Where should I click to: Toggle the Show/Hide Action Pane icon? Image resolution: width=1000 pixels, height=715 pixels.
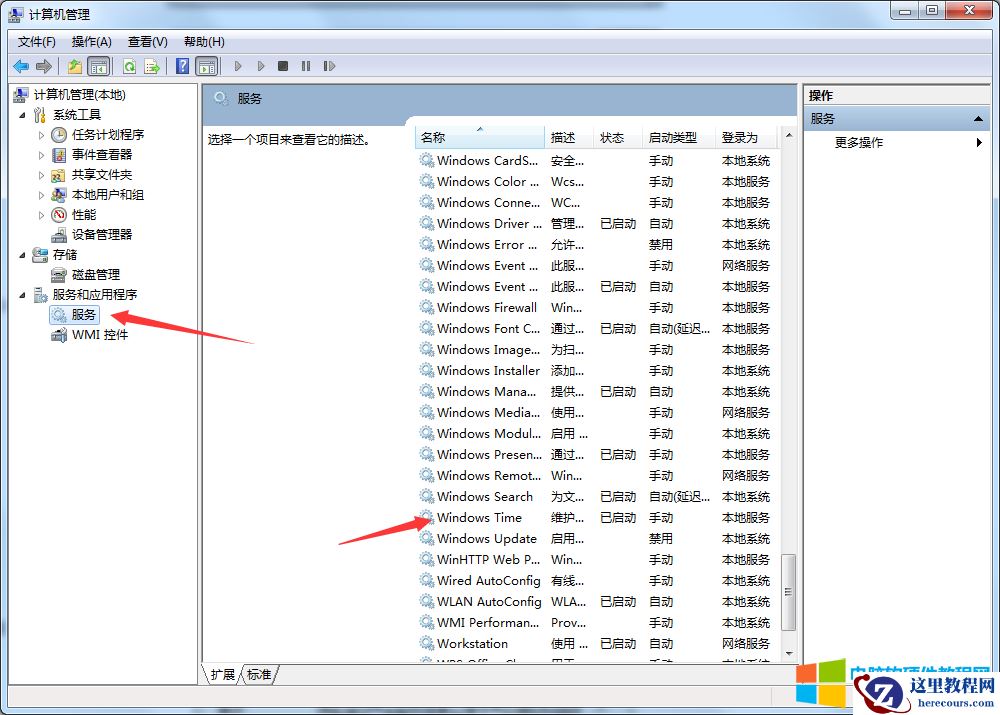click(207, 66)
